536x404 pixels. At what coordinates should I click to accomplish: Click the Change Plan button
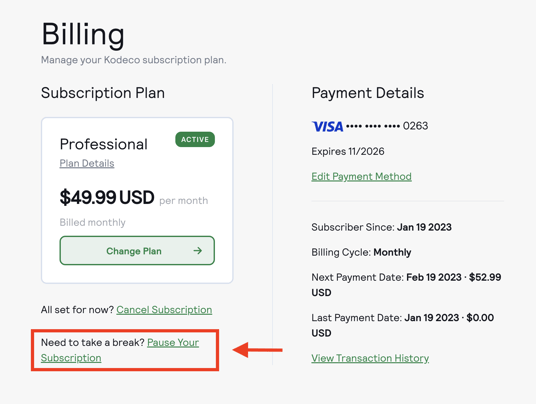point(137,251)
